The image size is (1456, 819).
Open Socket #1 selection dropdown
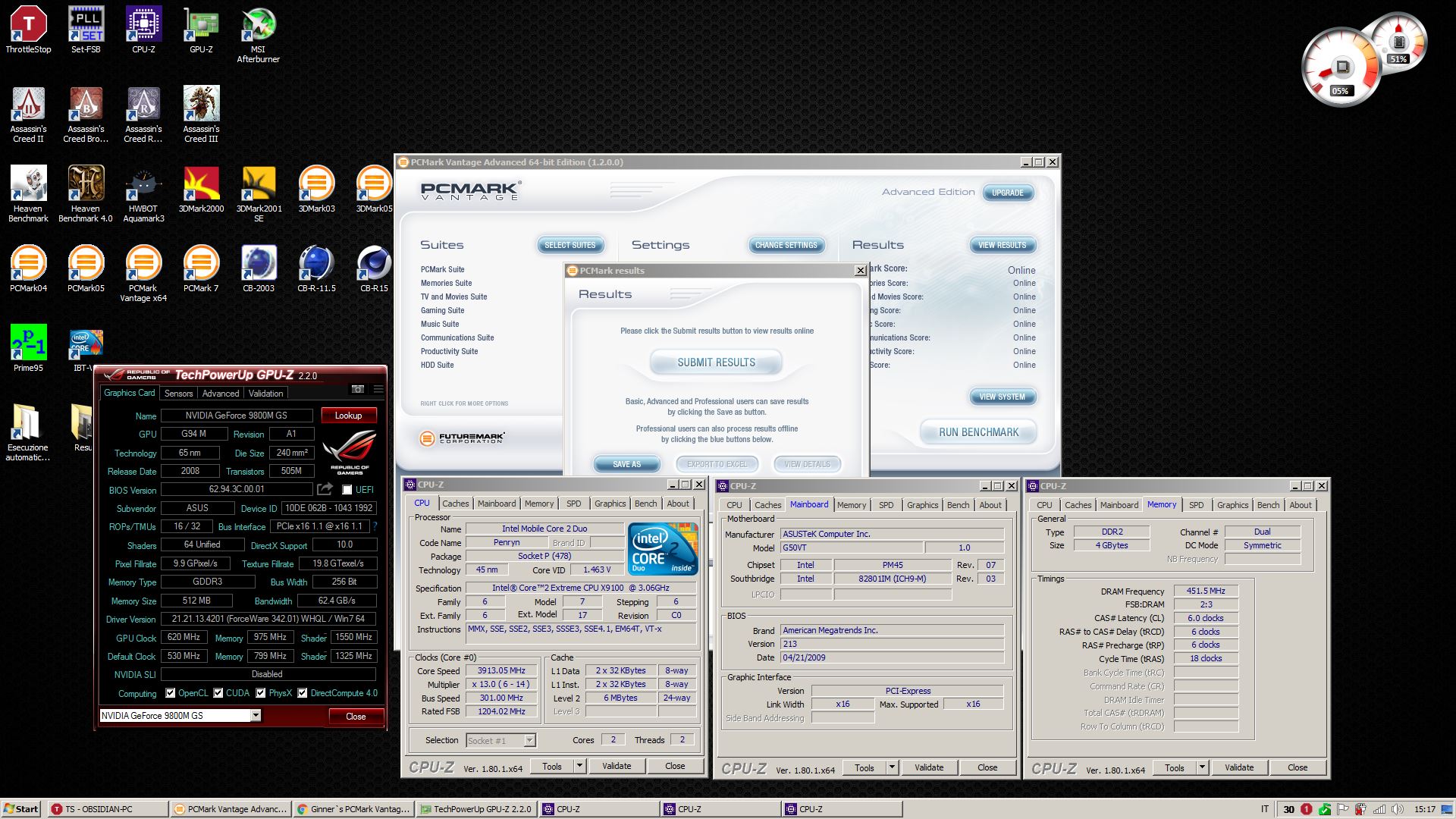click(529, 740)
